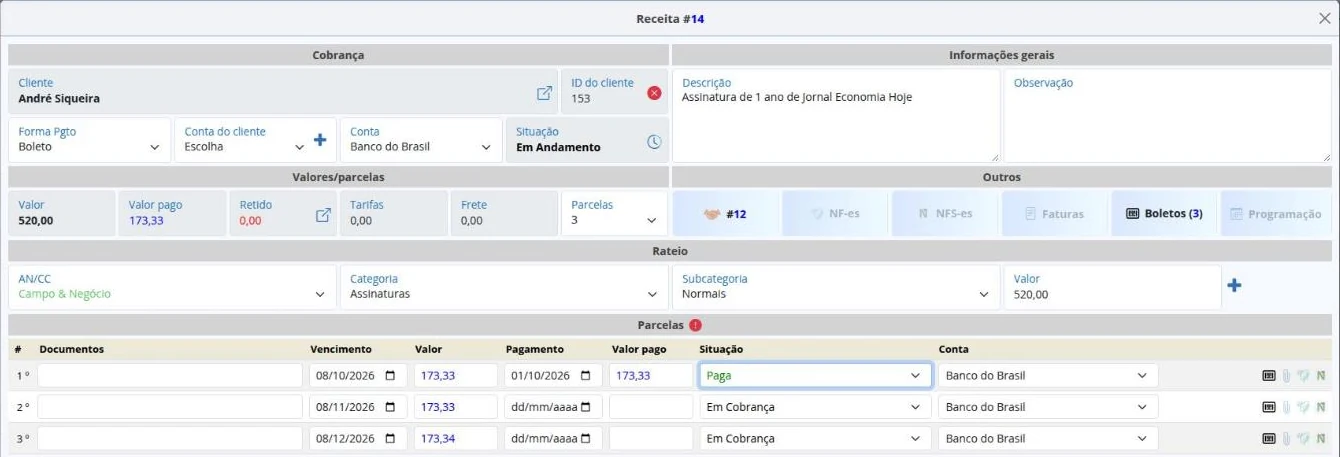Image resolution: width=1340 pixels, height=457 pixels.
Task: Open the Conta dropdown of parcel 1
Action: pos(1048,376)
